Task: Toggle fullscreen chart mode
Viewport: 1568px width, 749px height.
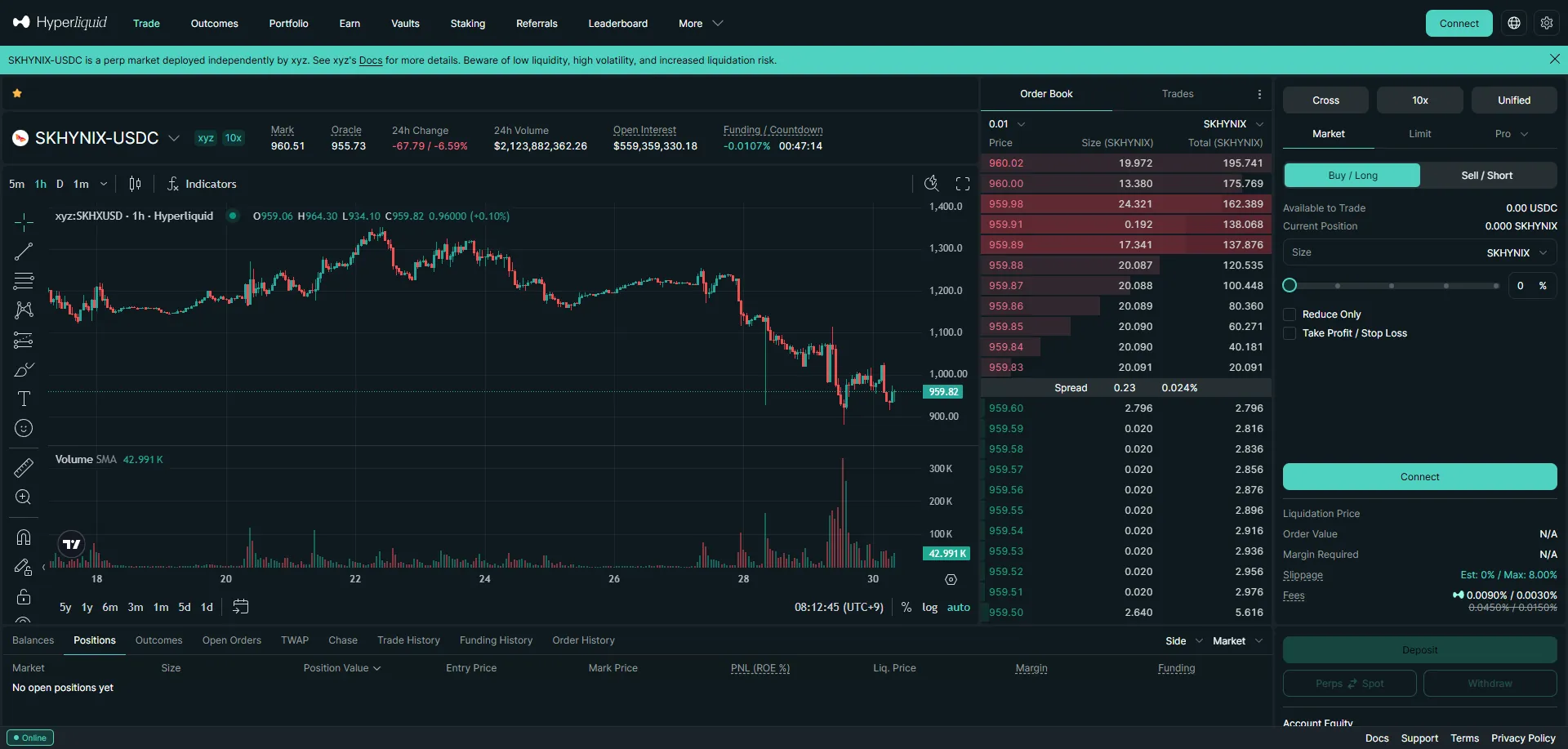Action: coord(963,184)
